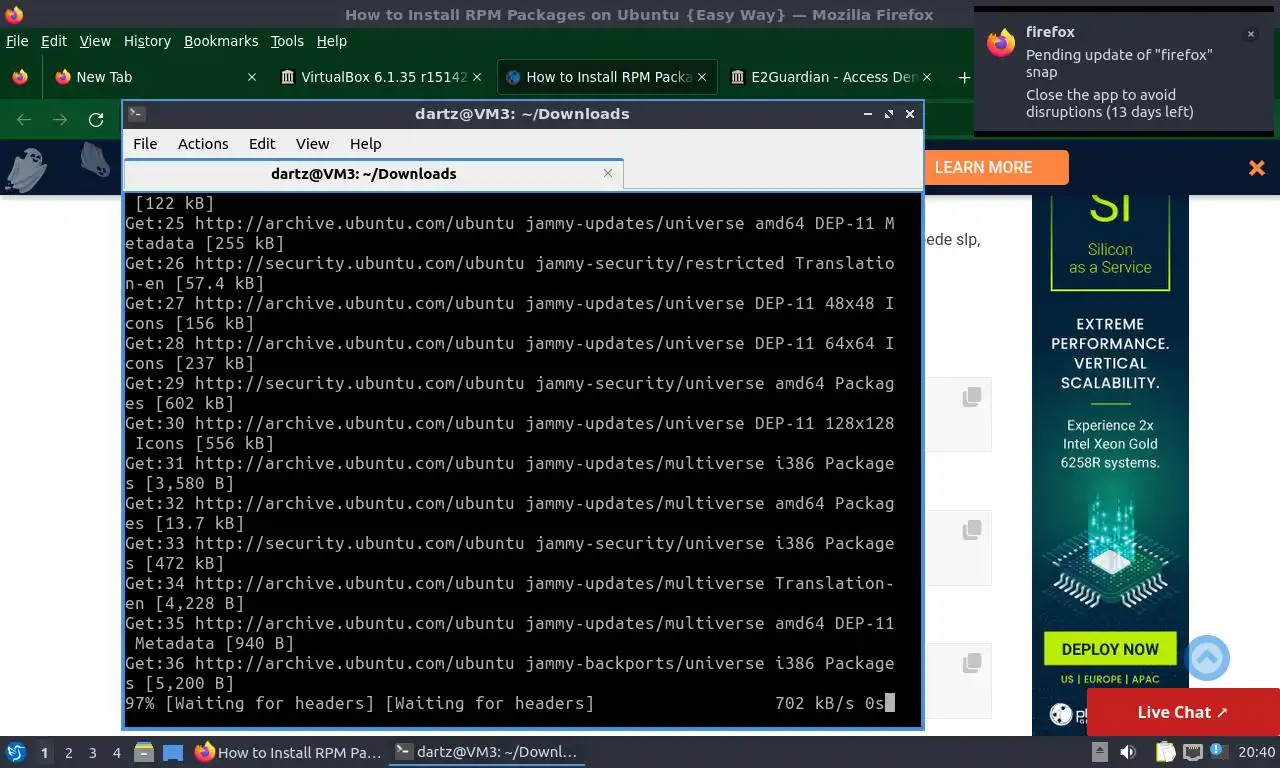
Task: Open the terminal Edit menu
Action: click(262, 143)
